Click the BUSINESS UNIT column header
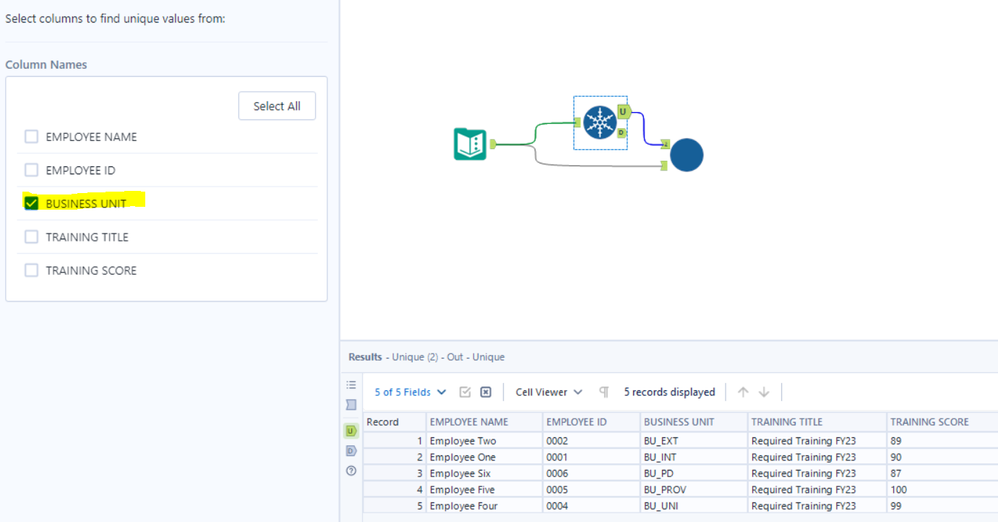 click(x=694, y=421)
